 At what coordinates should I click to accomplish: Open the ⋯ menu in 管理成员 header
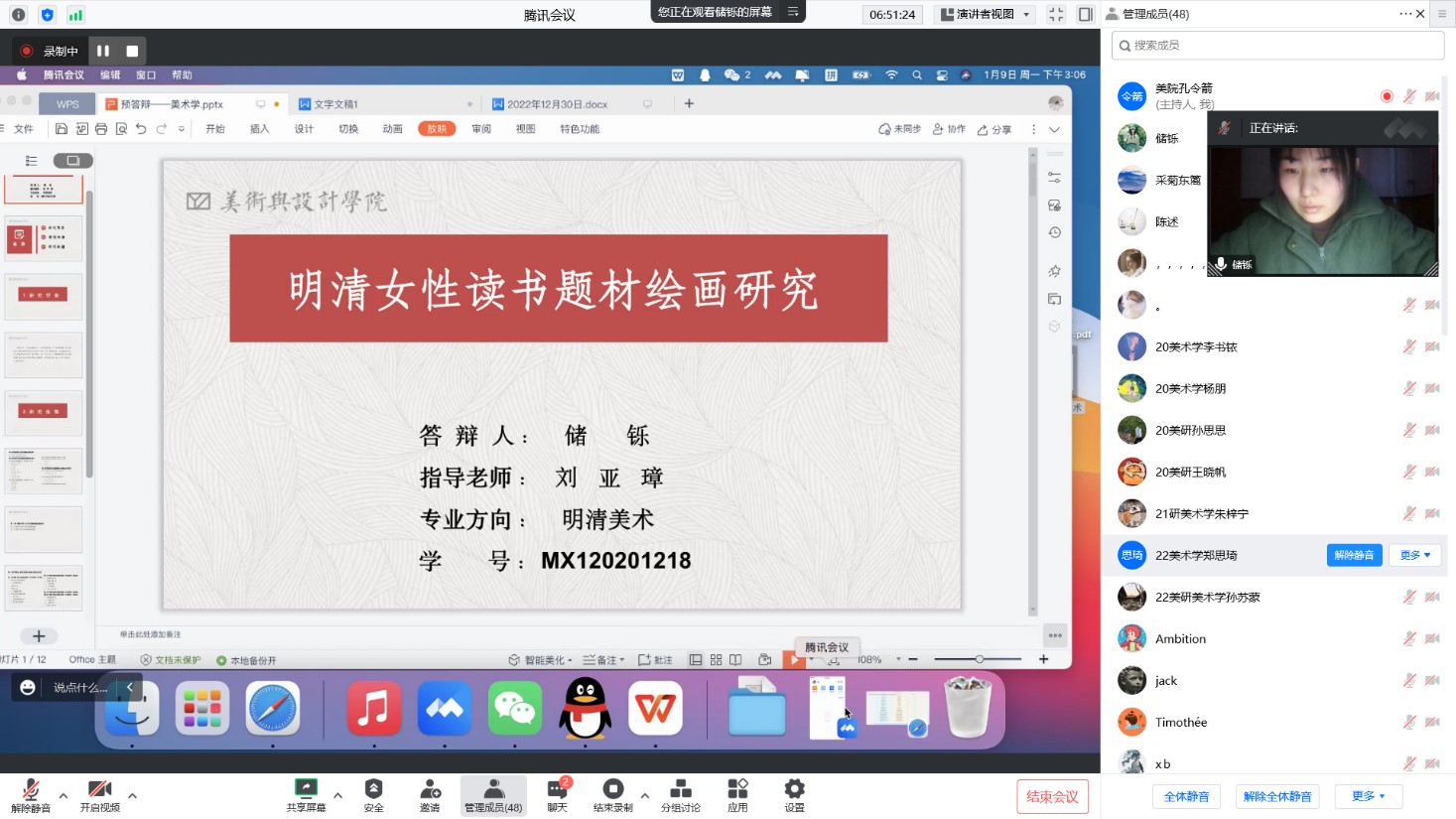(x=1404, y=14)
